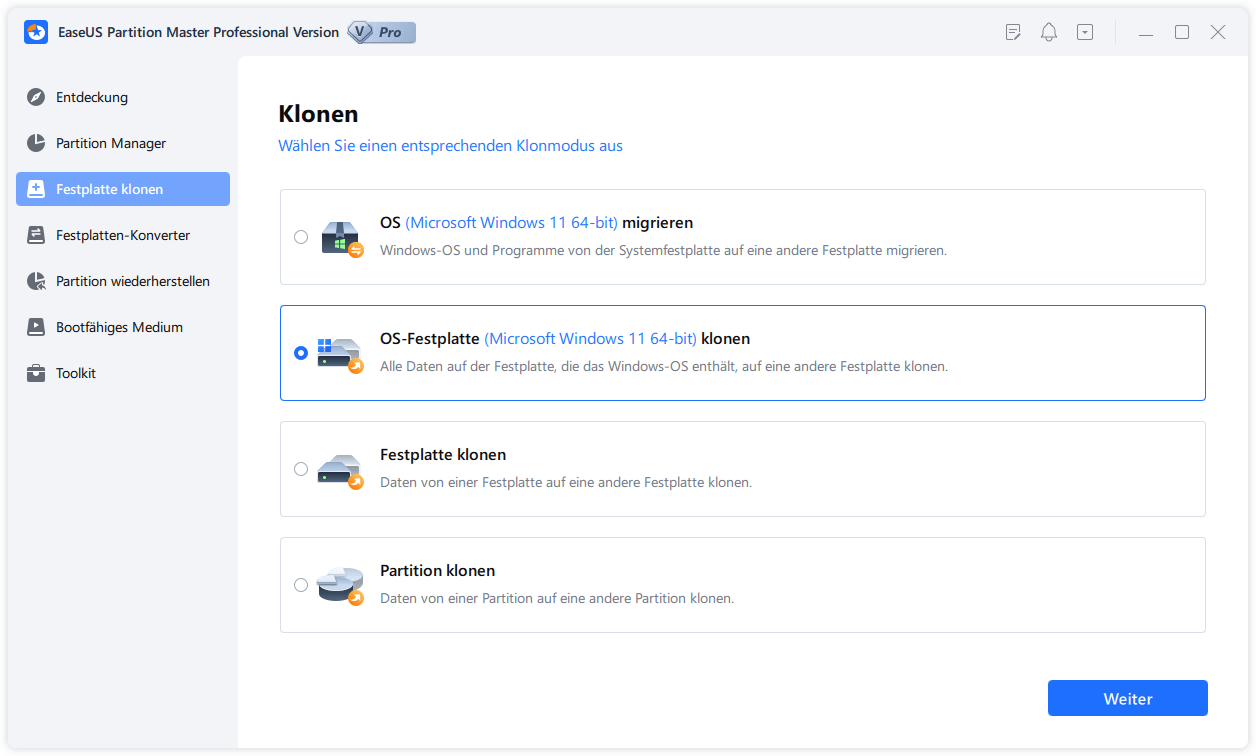Click the Entdeckung compass icon
This screenshot has height=756, width=1256.
tap(36, 97)
